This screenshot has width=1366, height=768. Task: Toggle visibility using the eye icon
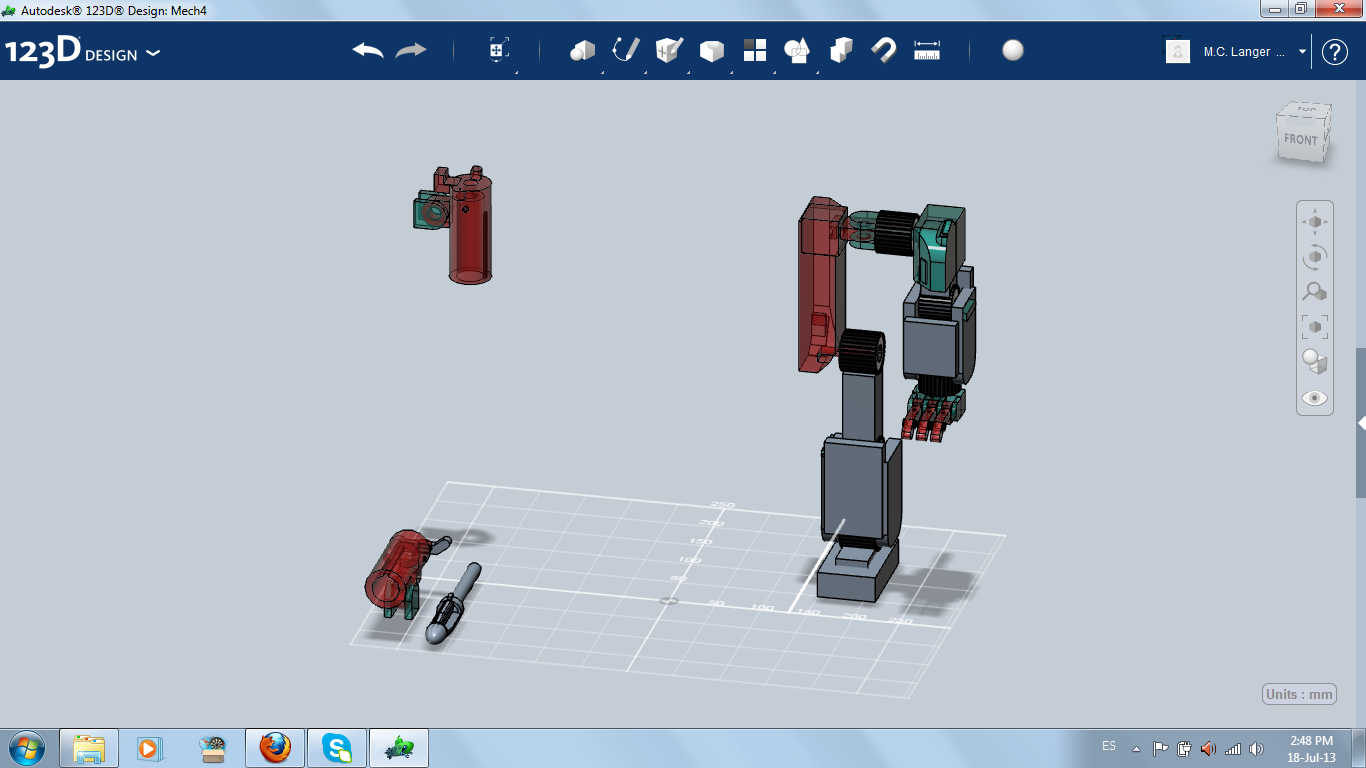1314,397
